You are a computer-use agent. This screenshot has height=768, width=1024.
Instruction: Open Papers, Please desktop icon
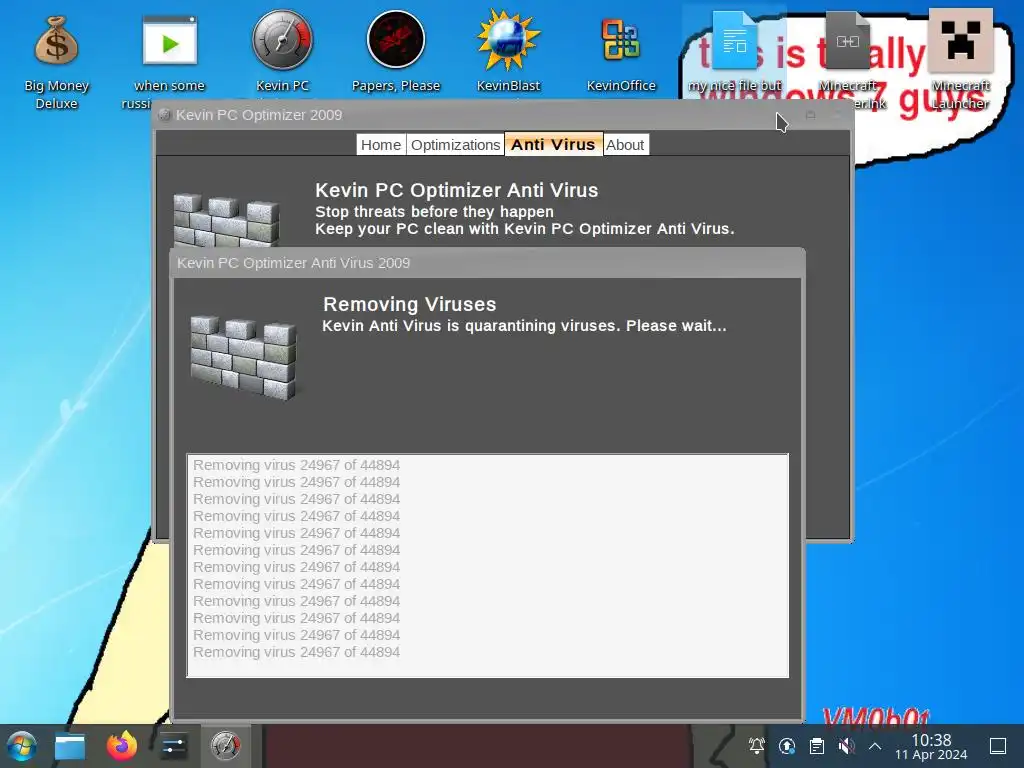tap(396, 52)
